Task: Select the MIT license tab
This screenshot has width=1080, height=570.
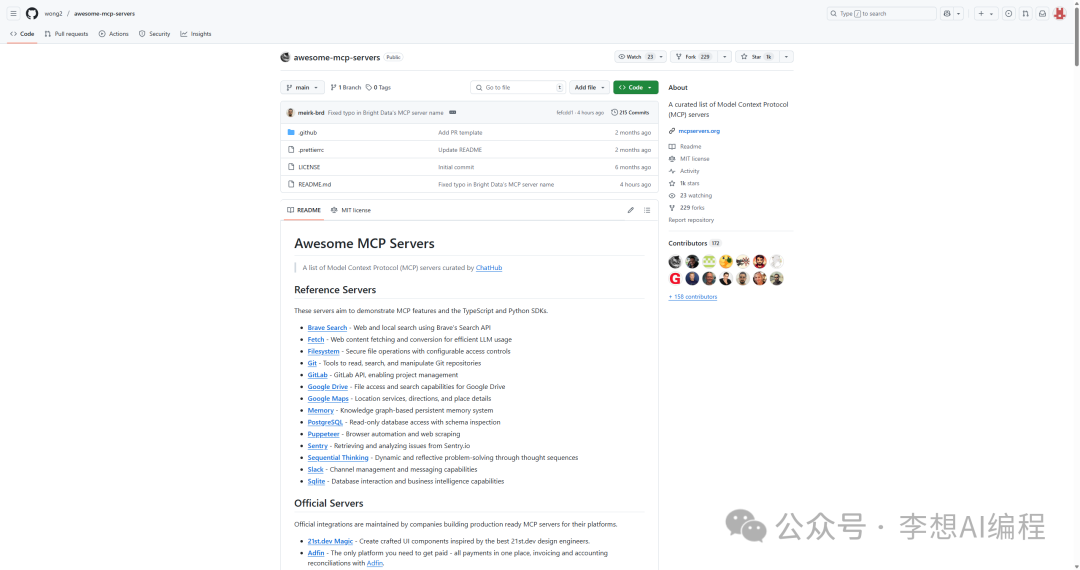Action: pyautogui.click(x=351, y=210)
